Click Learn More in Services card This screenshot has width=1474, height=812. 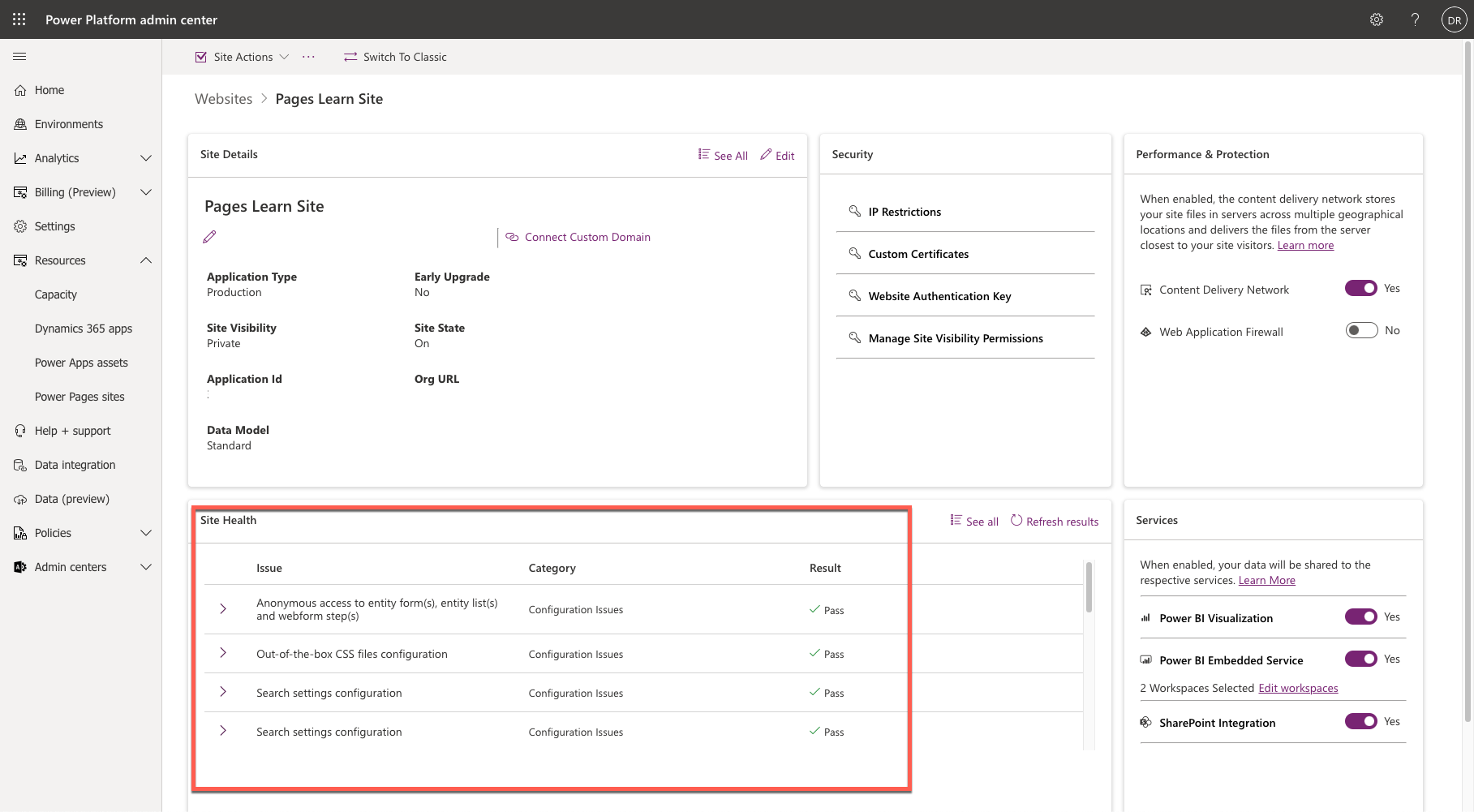[x=1266, y=580]
